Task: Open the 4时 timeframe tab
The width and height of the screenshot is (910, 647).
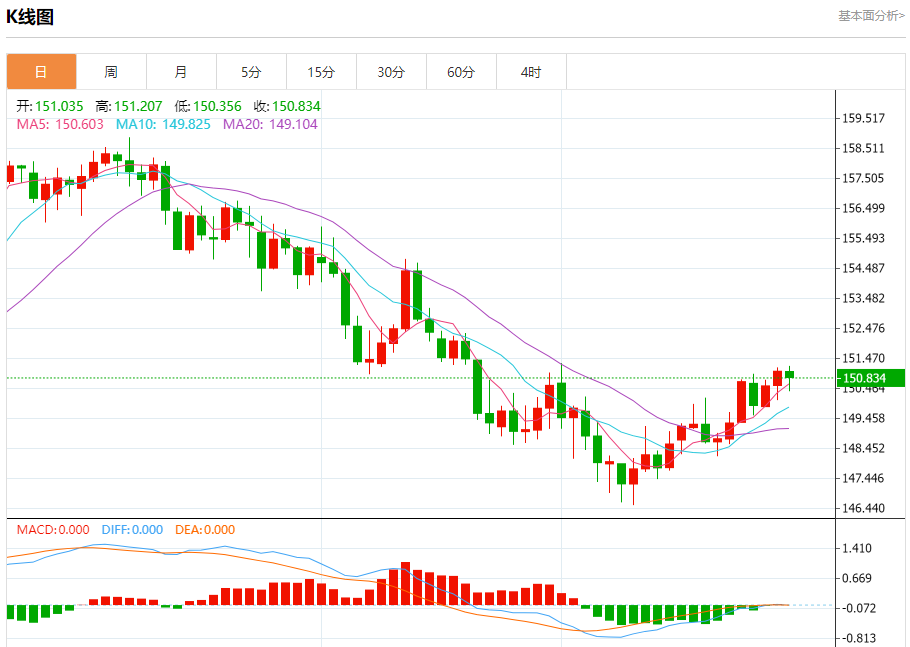Action: pos(532,72)
